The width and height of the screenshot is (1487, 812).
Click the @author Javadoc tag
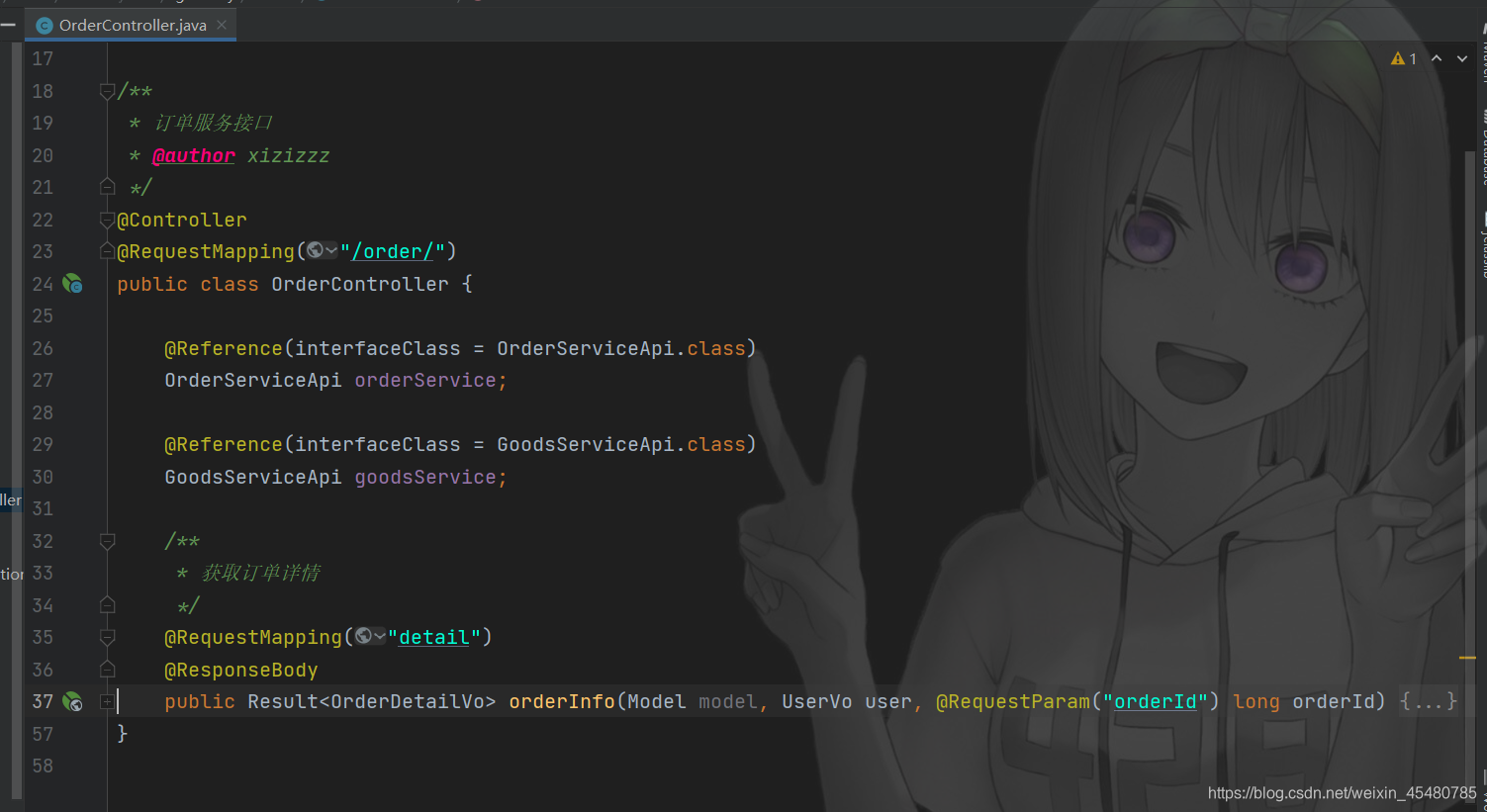click(x=194, y=155)
